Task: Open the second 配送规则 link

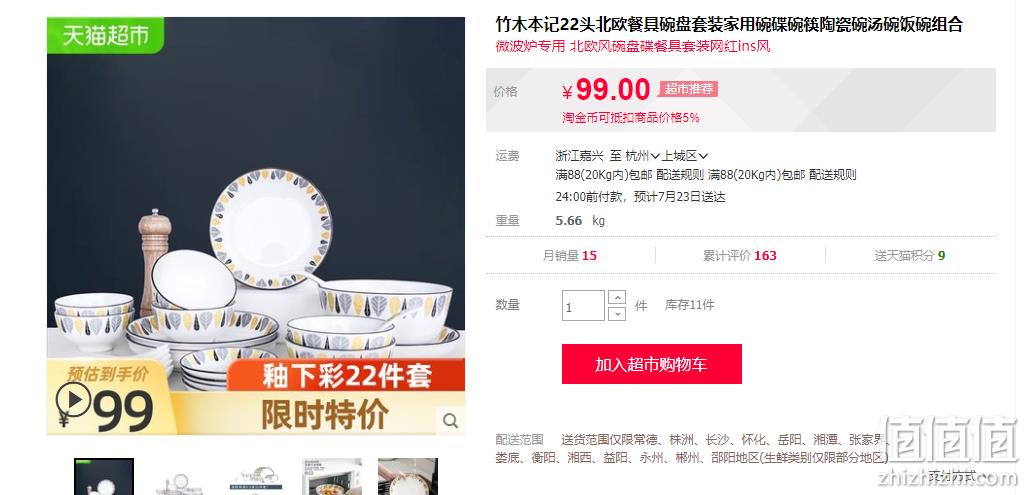Action: [x=832, y=175]
